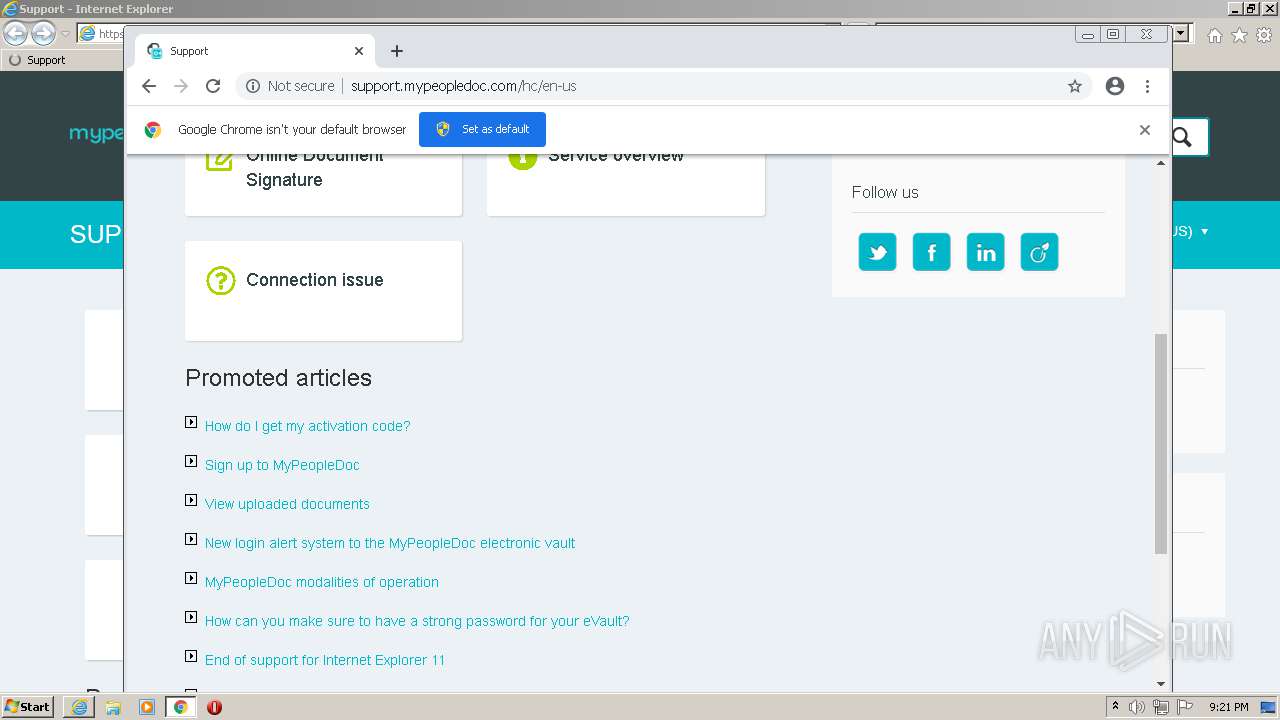Viewport: 1280px width, 720px height.
Task: Click the taskbar clock showing 9:21 PM
Action: point(1229,707)
